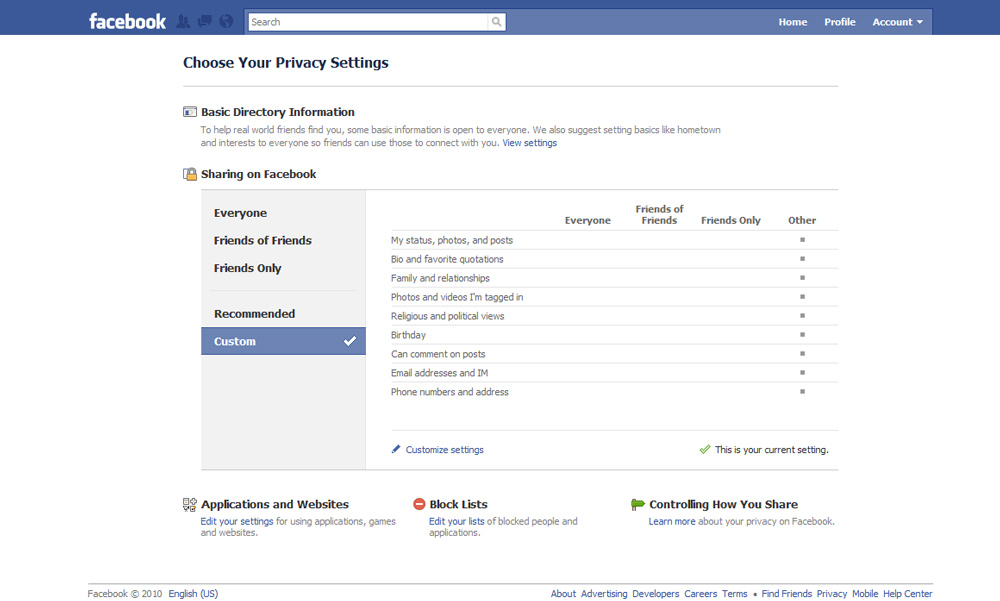This screenshot has width=1000, height=601.
Task: Open the Advertising footer link
Action: click(x=604, y=593)
